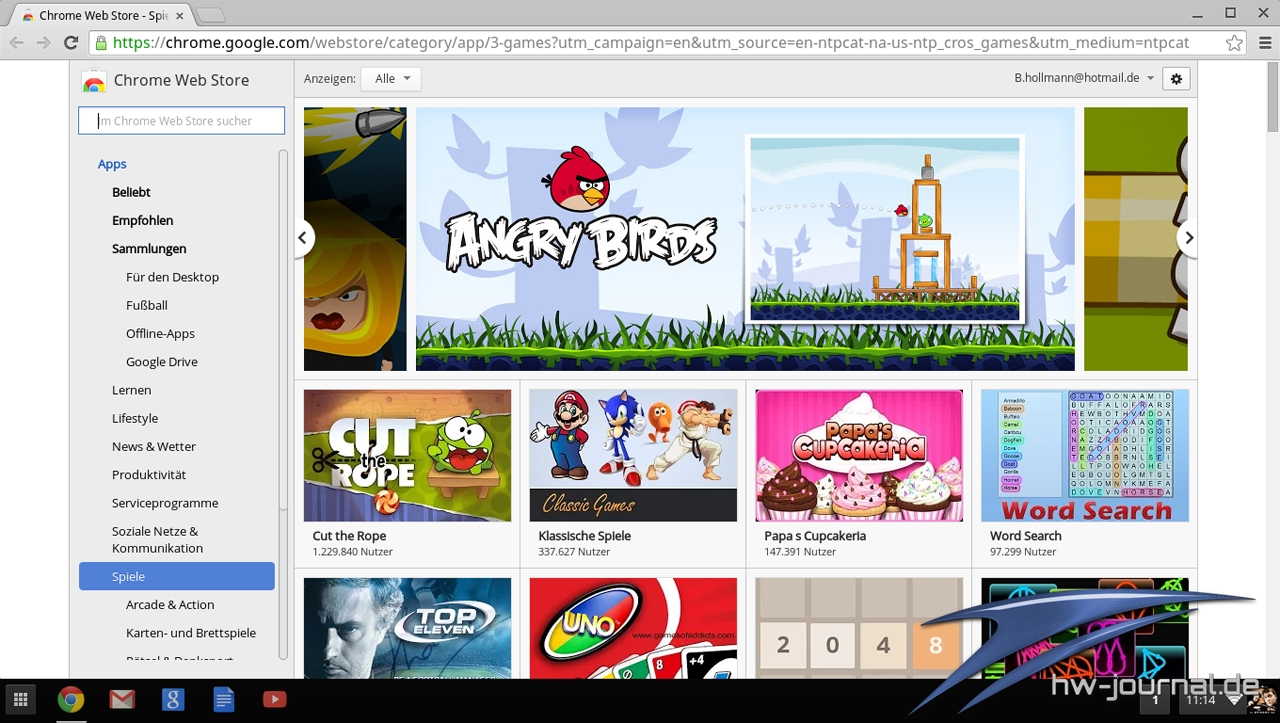Go to News & Wetter category

pyautogui.click(x=153, y=446)
